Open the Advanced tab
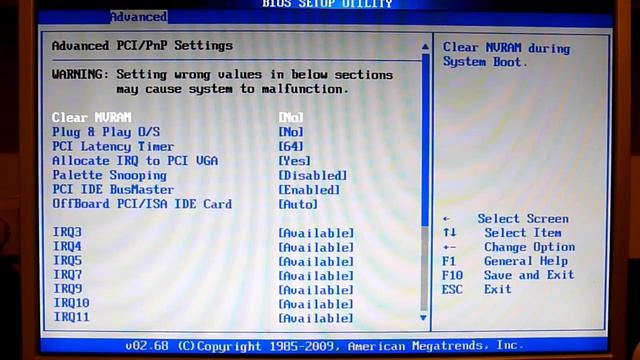The height and width of the screenshot is (360, 640). 138,17
